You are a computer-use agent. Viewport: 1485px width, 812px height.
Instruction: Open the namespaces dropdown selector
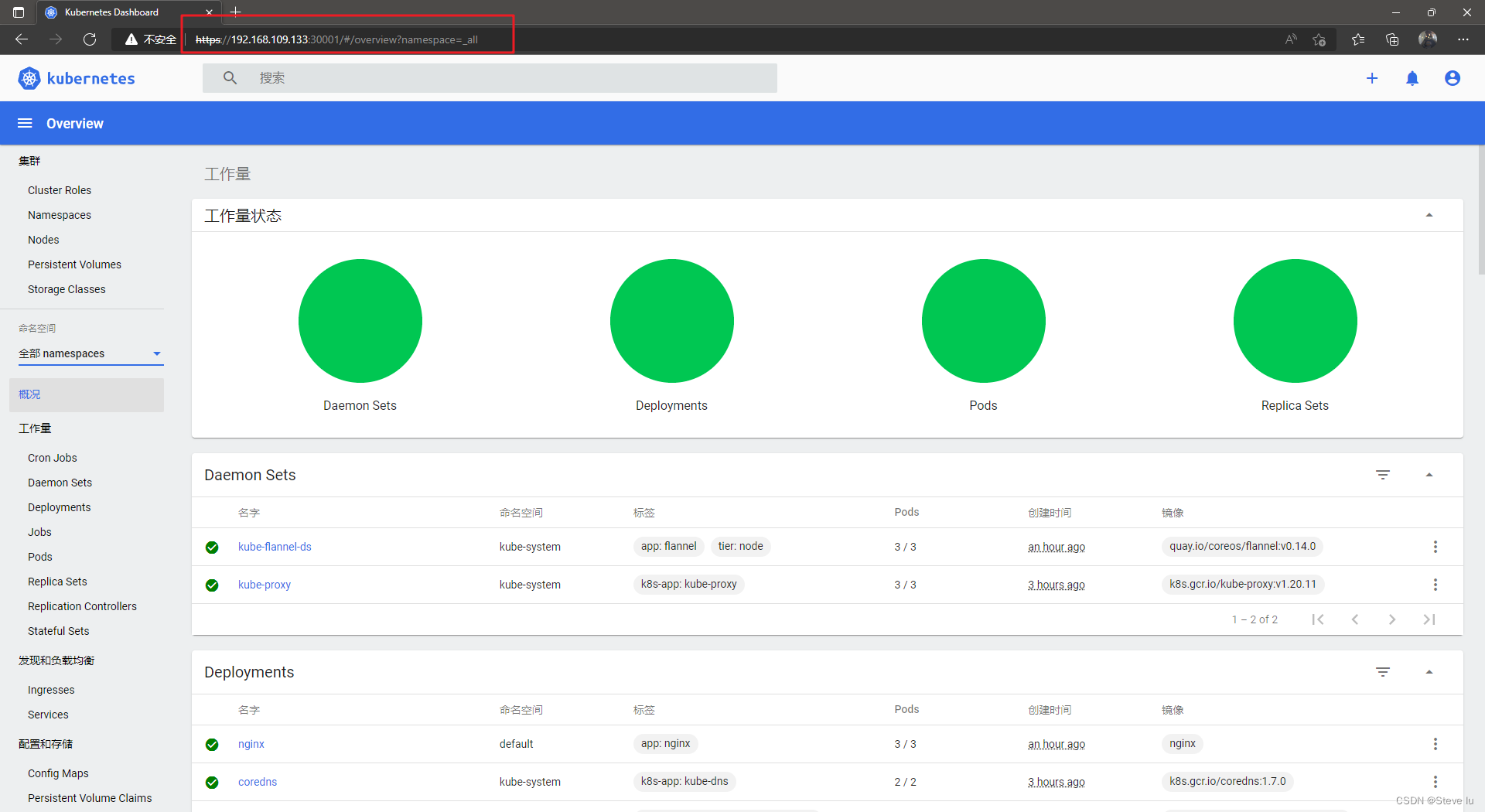point(90,353)
